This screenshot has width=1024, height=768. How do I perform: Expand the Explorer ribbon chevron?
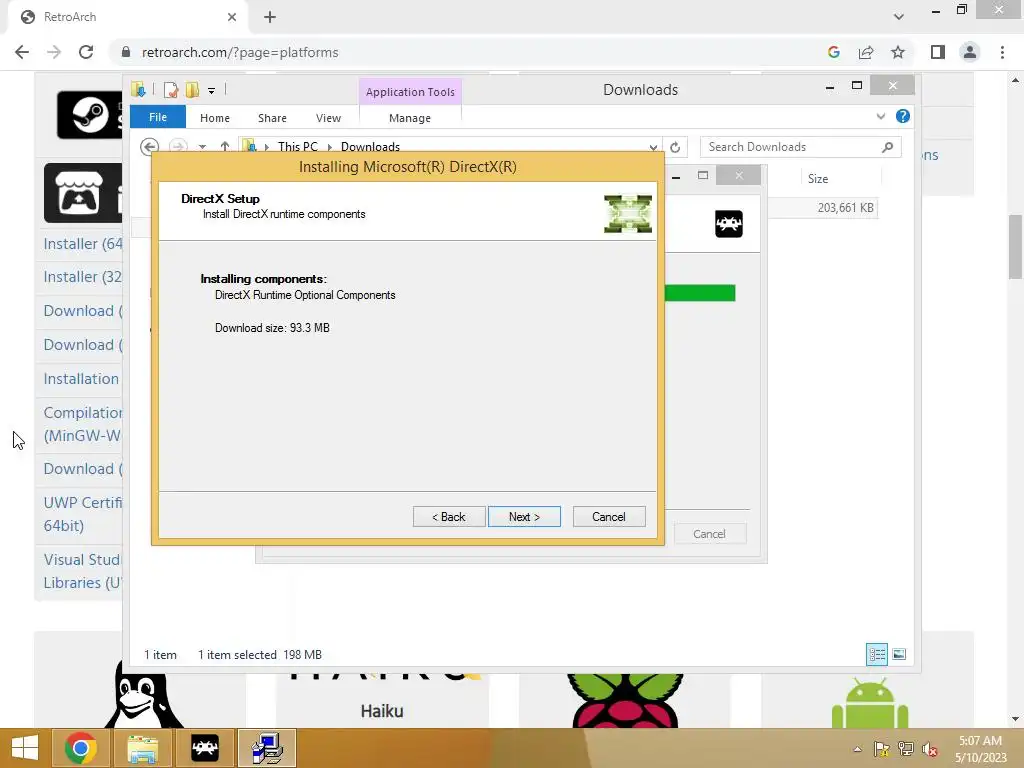(x=880, y=116)
